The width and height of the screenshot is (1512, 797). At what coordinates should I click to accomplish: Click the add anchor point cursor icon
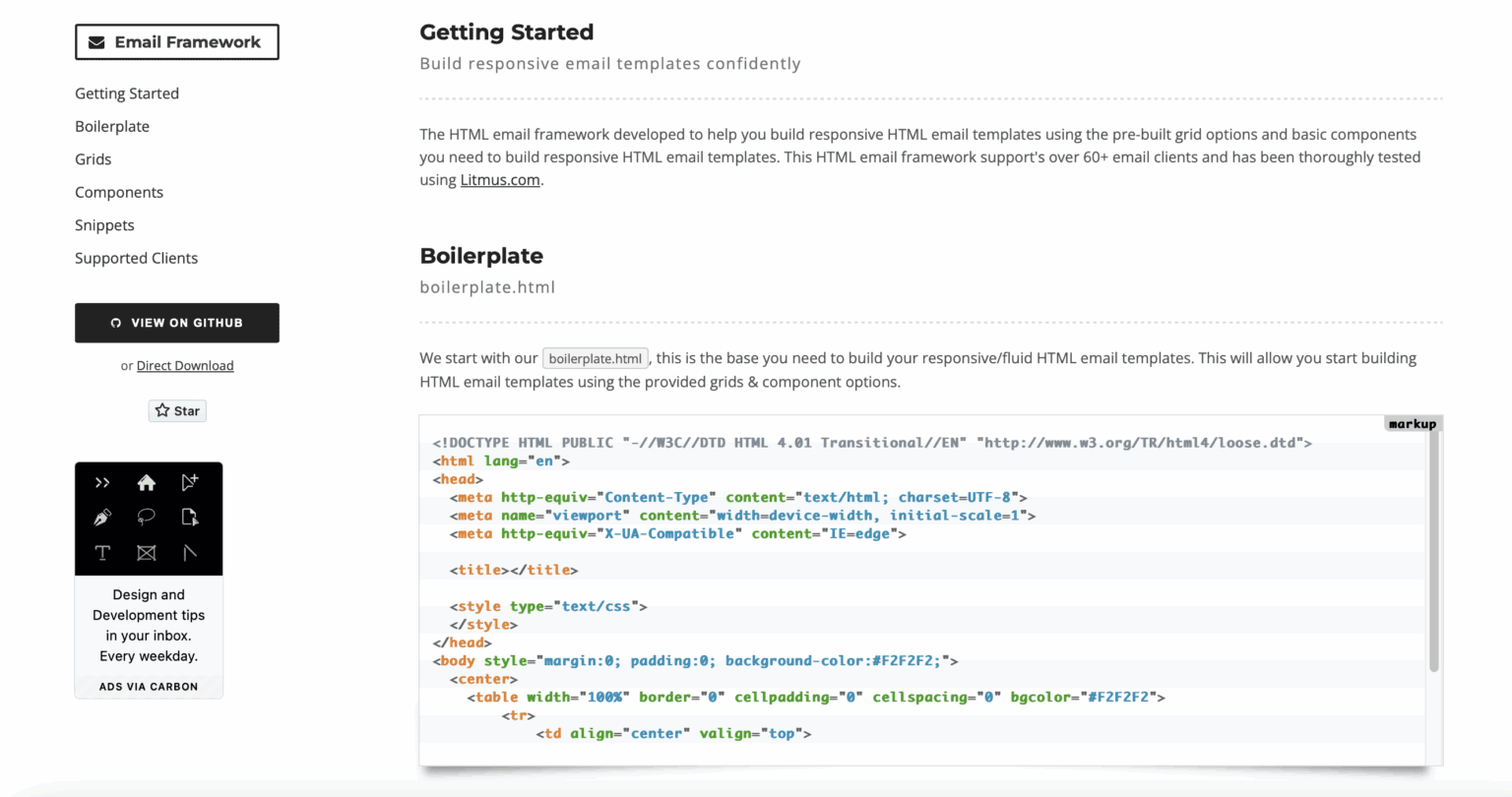coord(190,482)
